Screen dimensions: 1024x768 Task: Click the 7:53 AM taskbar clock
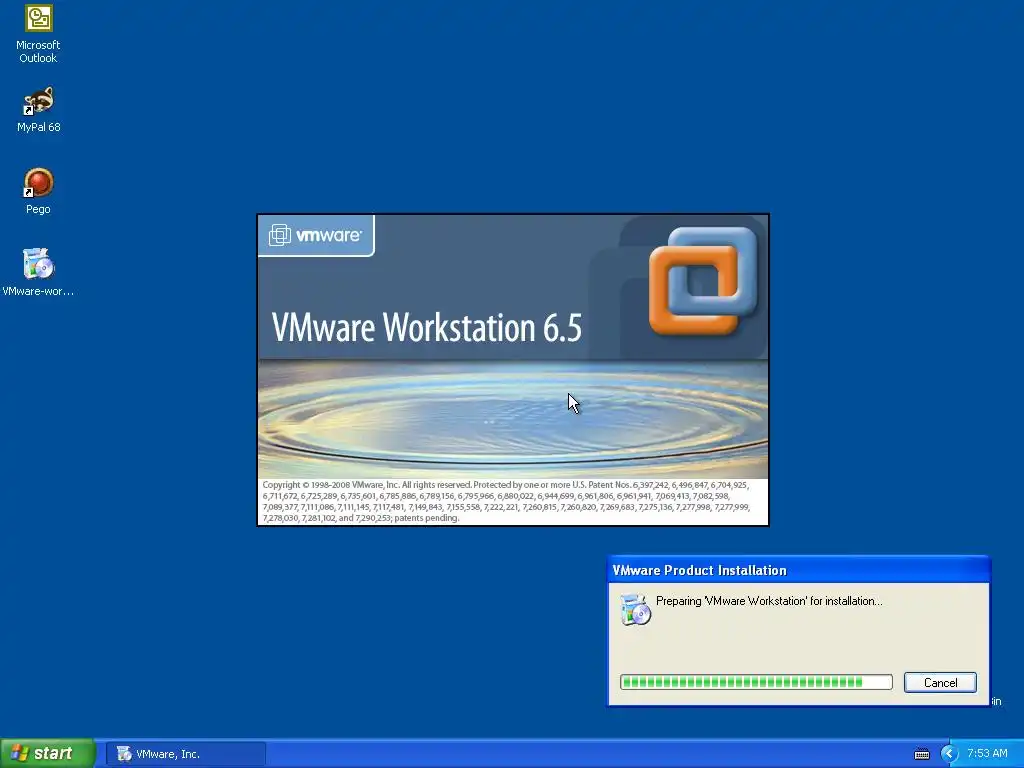tap(987, 754)
